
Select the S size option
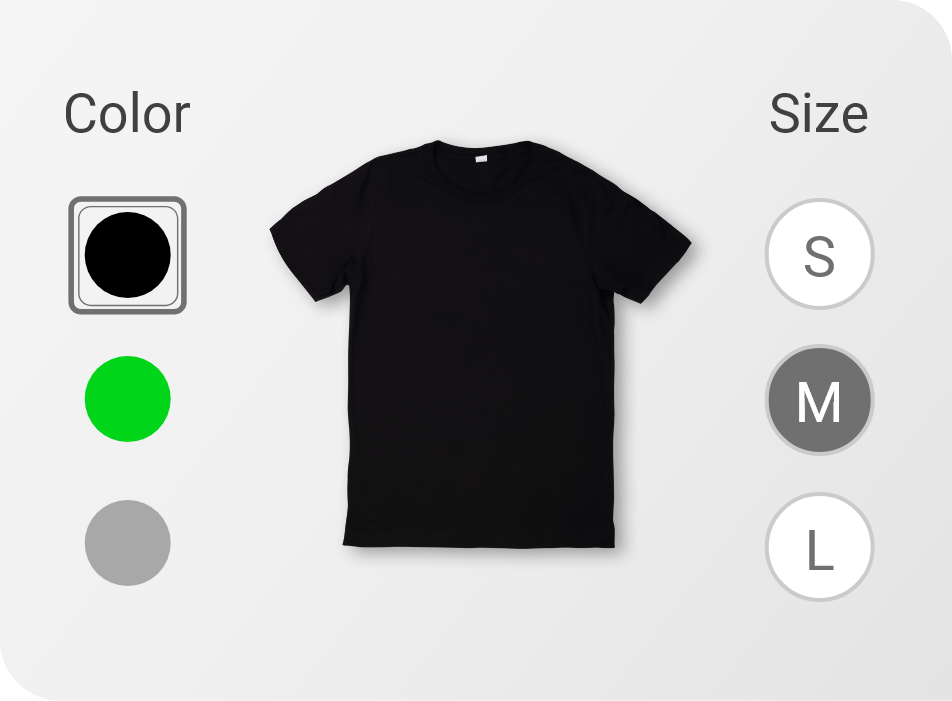pos(820,254)
